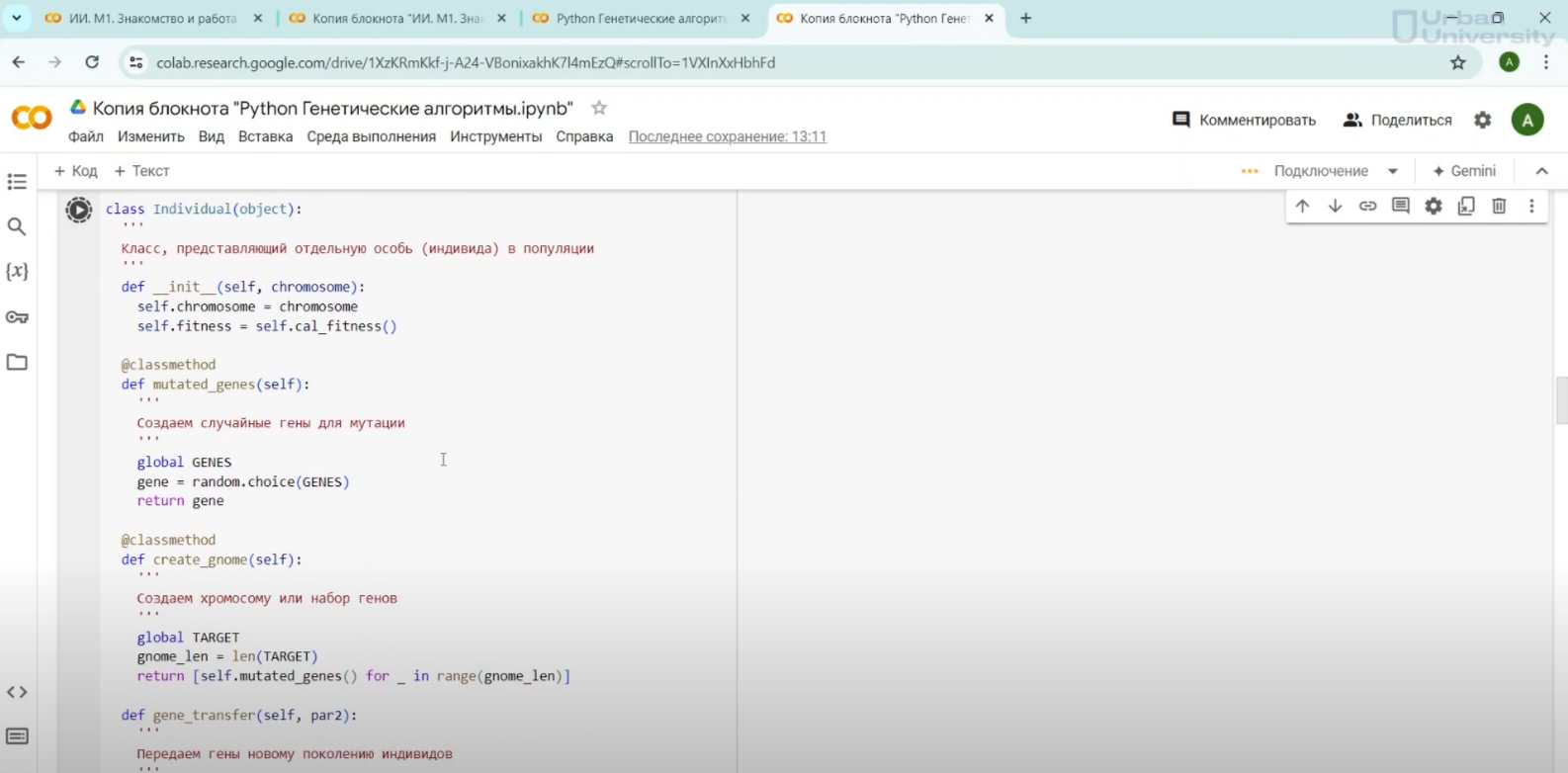Move cell down with arrow icon

pos(1335,206)
